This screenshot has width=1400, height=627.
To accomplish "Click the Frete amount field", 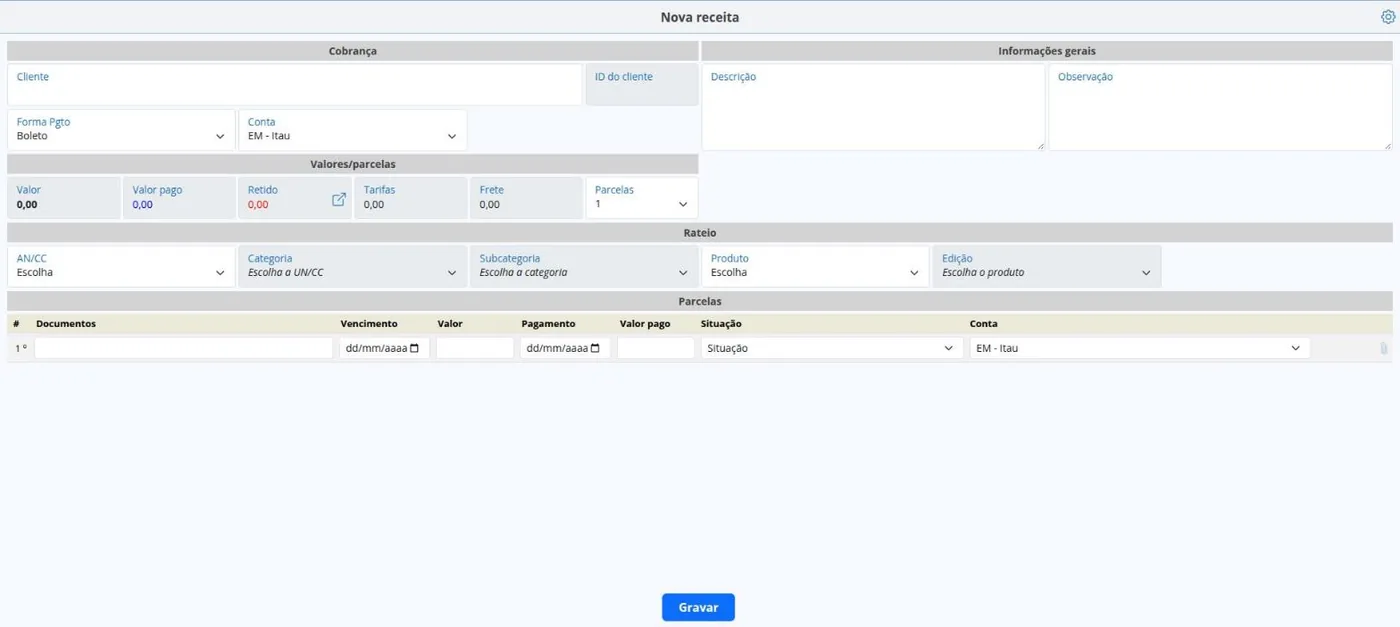I will (x=526, y=198).
